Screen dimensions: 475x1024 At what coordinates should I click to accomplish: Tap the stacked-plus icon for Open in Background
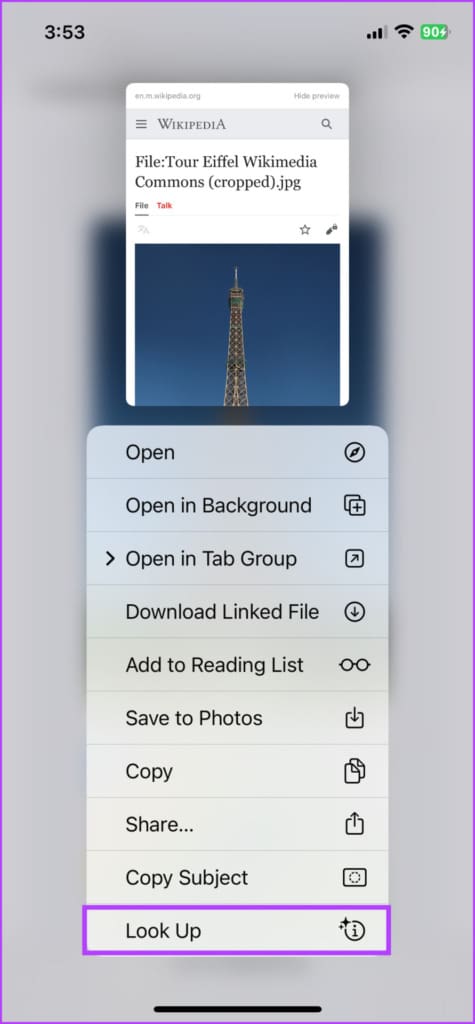pos(354,505)
